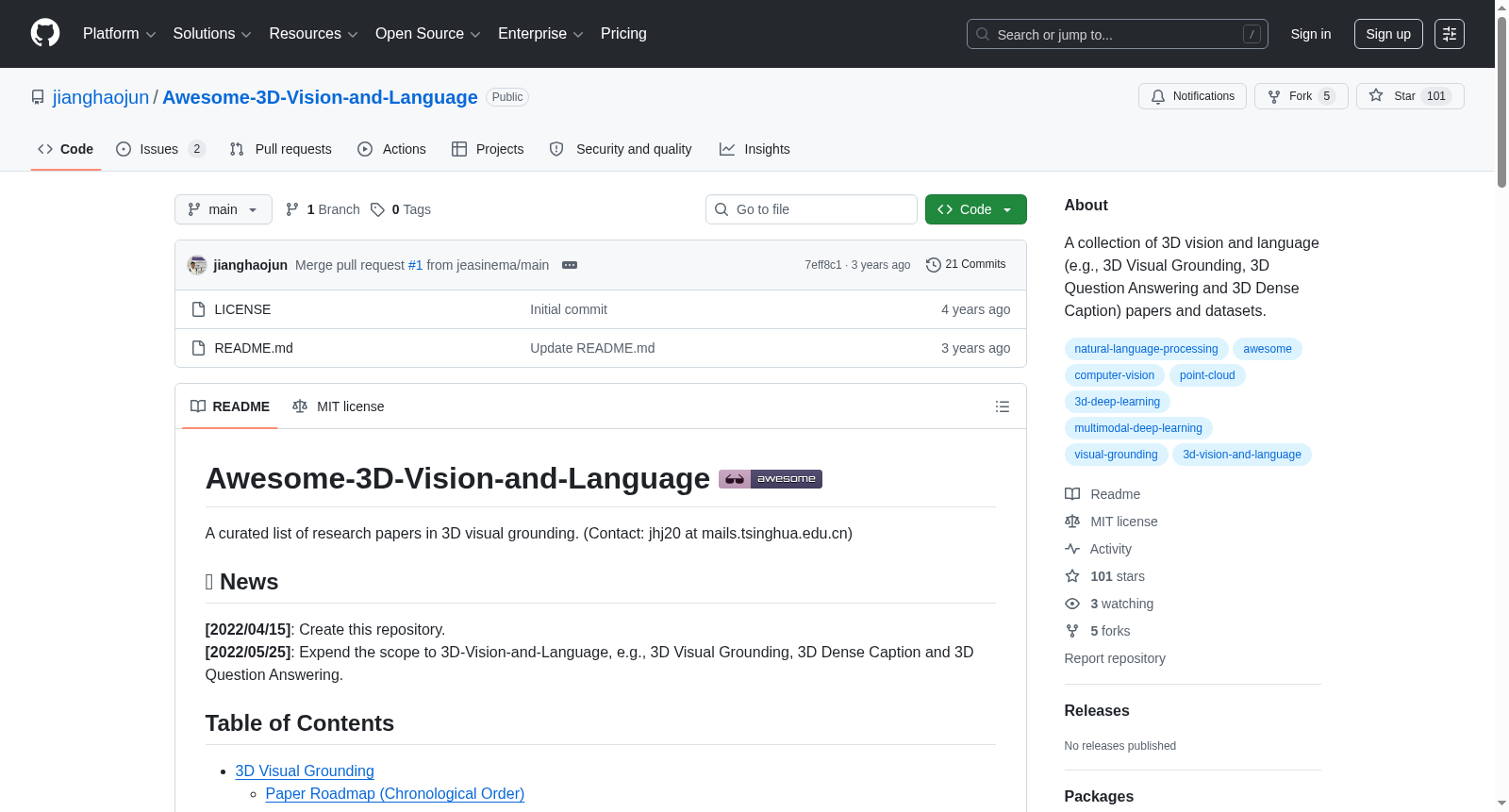The height and width of the screenshot is (812, 1509).
Task: Click the pulse icon beside Activity
Action: 1072,549
